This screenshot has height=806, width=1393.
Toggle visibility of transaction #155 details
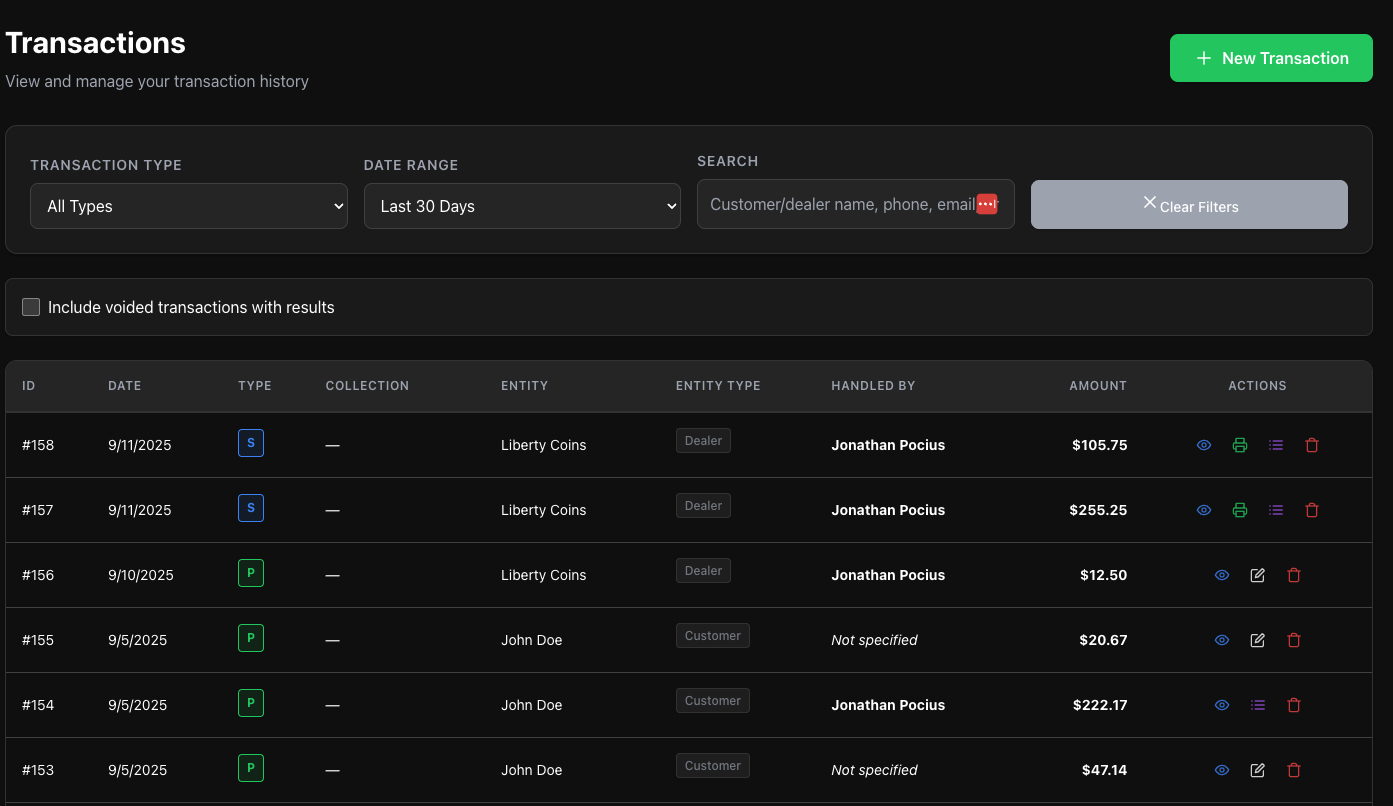tap(1221, 640)
